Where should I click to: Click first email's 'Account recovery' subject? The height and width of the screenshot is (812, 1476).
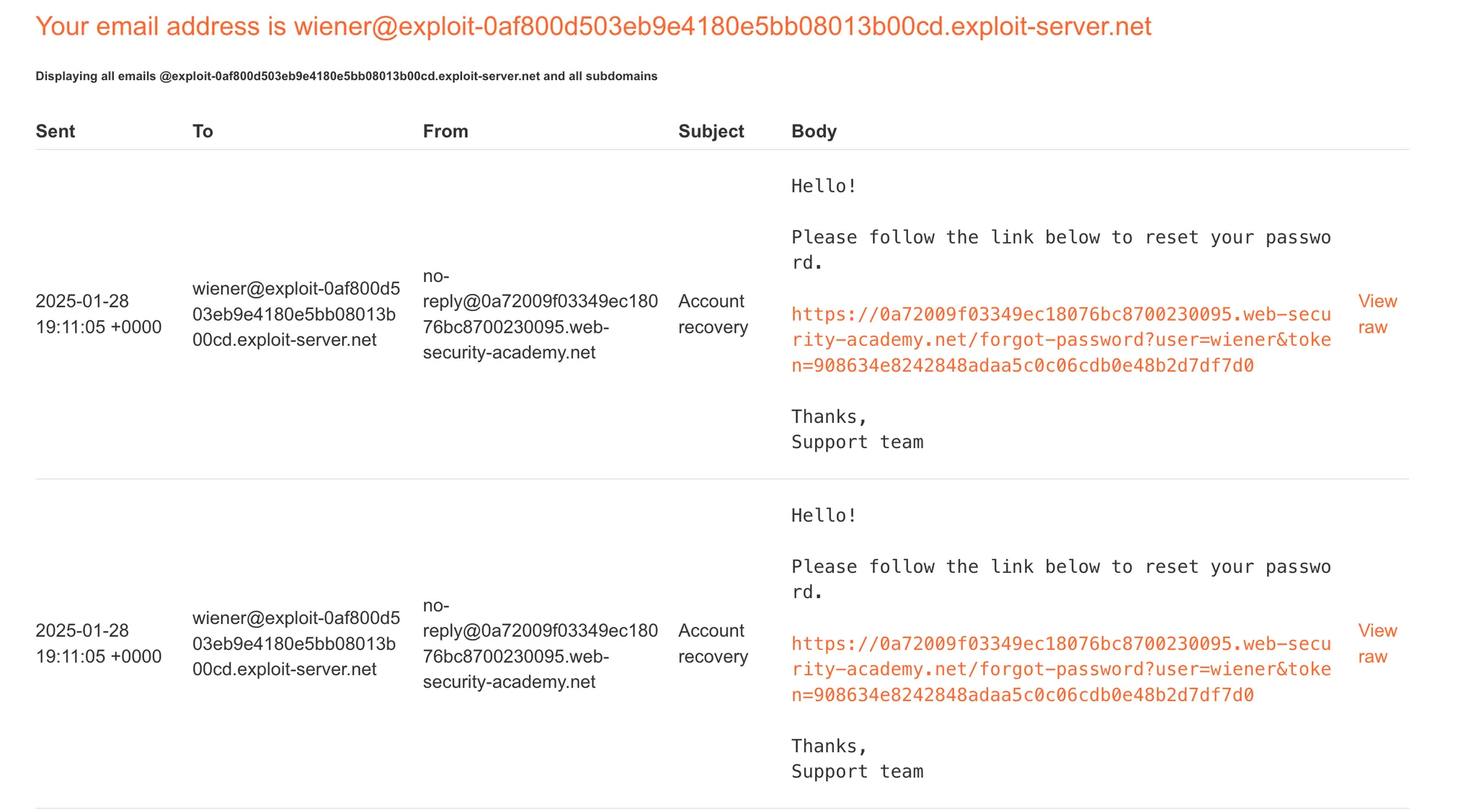[x=713, y=314]
